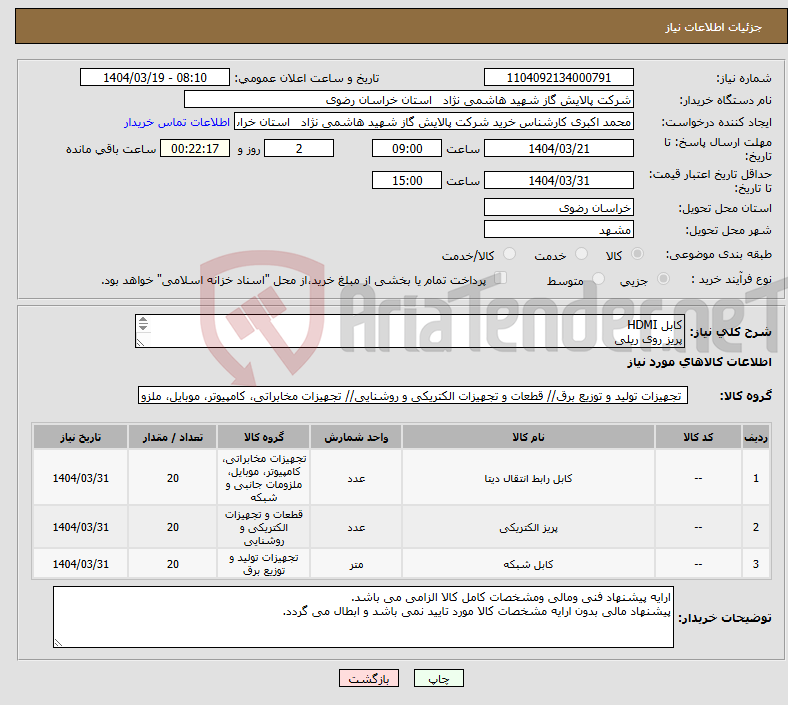This screenshot has width=788, height=705.
Task: Click the resize grip of شرح کلی نیاز box
Action: (140, 343)
